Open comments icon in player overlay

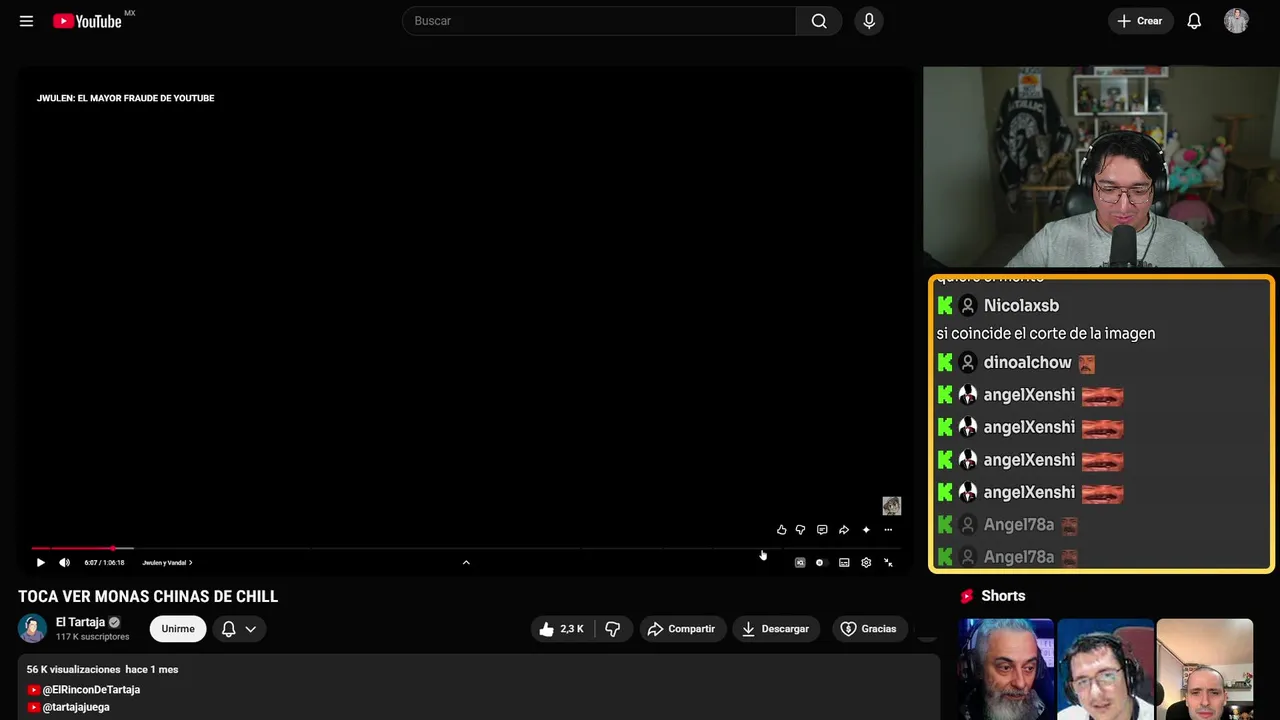click(822, 530)
